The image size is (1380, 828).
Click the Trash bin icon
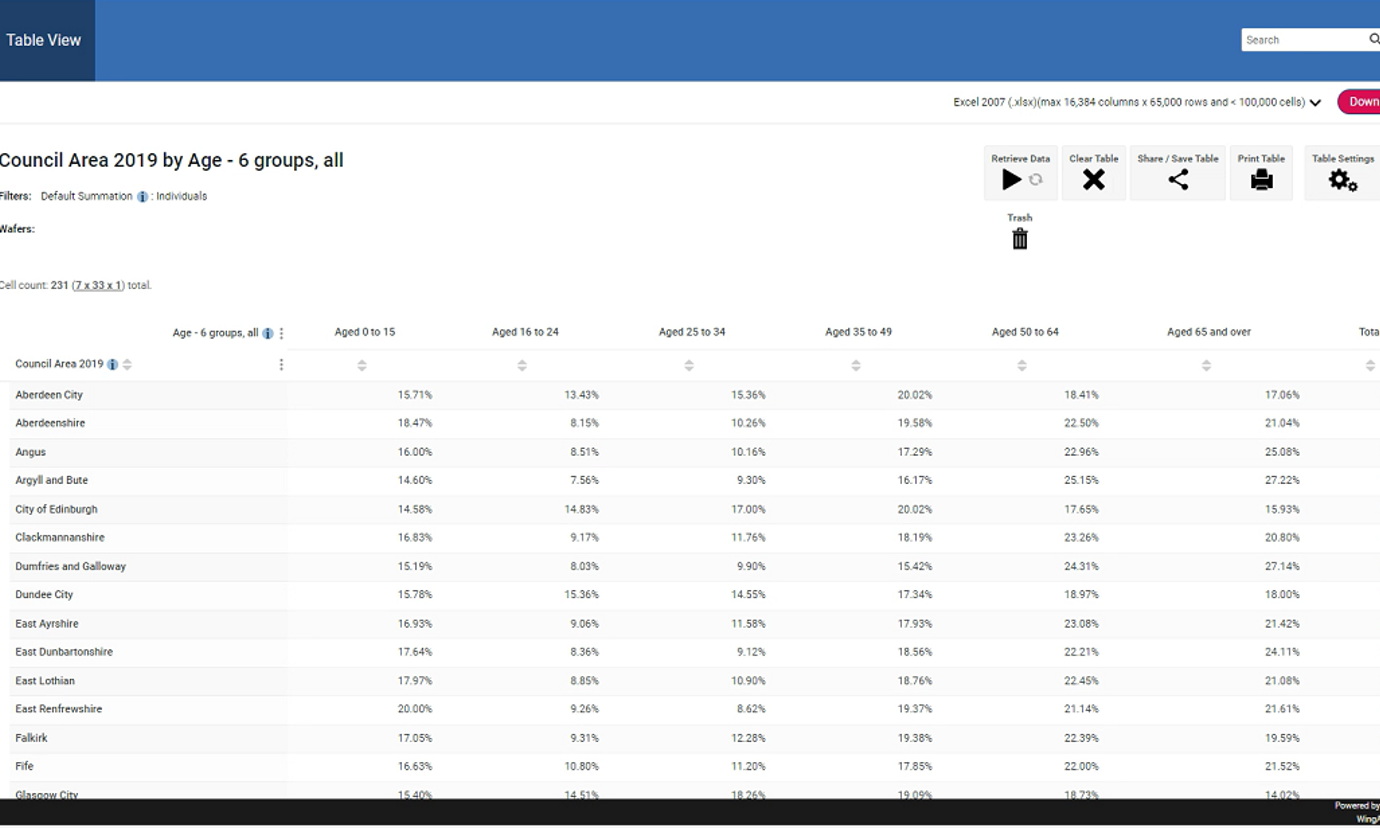point(1019,239)
